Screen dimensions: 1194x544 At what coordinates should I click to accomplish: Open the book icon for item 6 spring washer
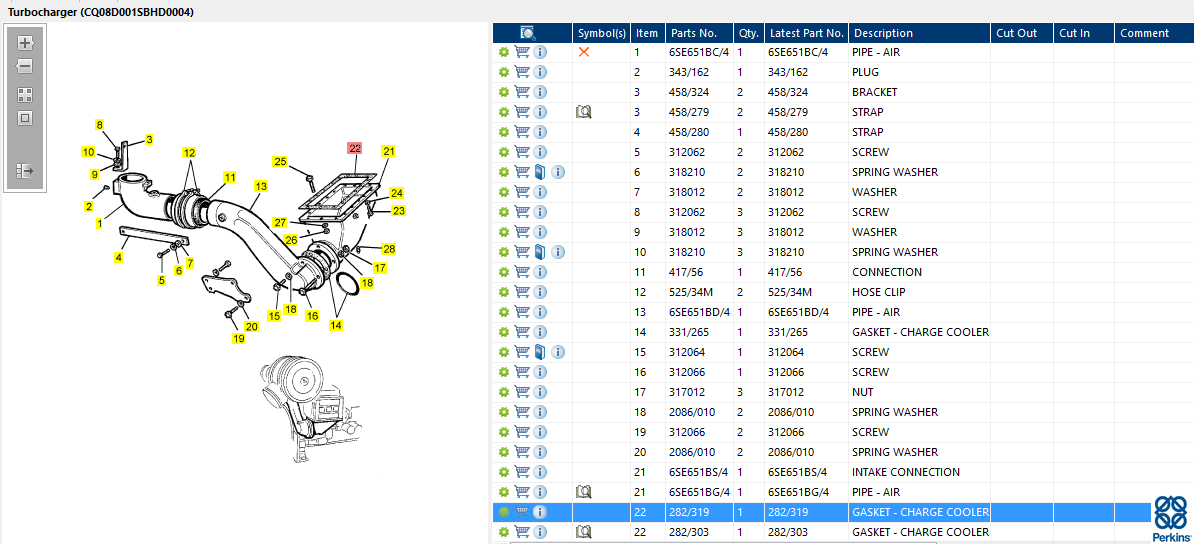coord(540,172)
